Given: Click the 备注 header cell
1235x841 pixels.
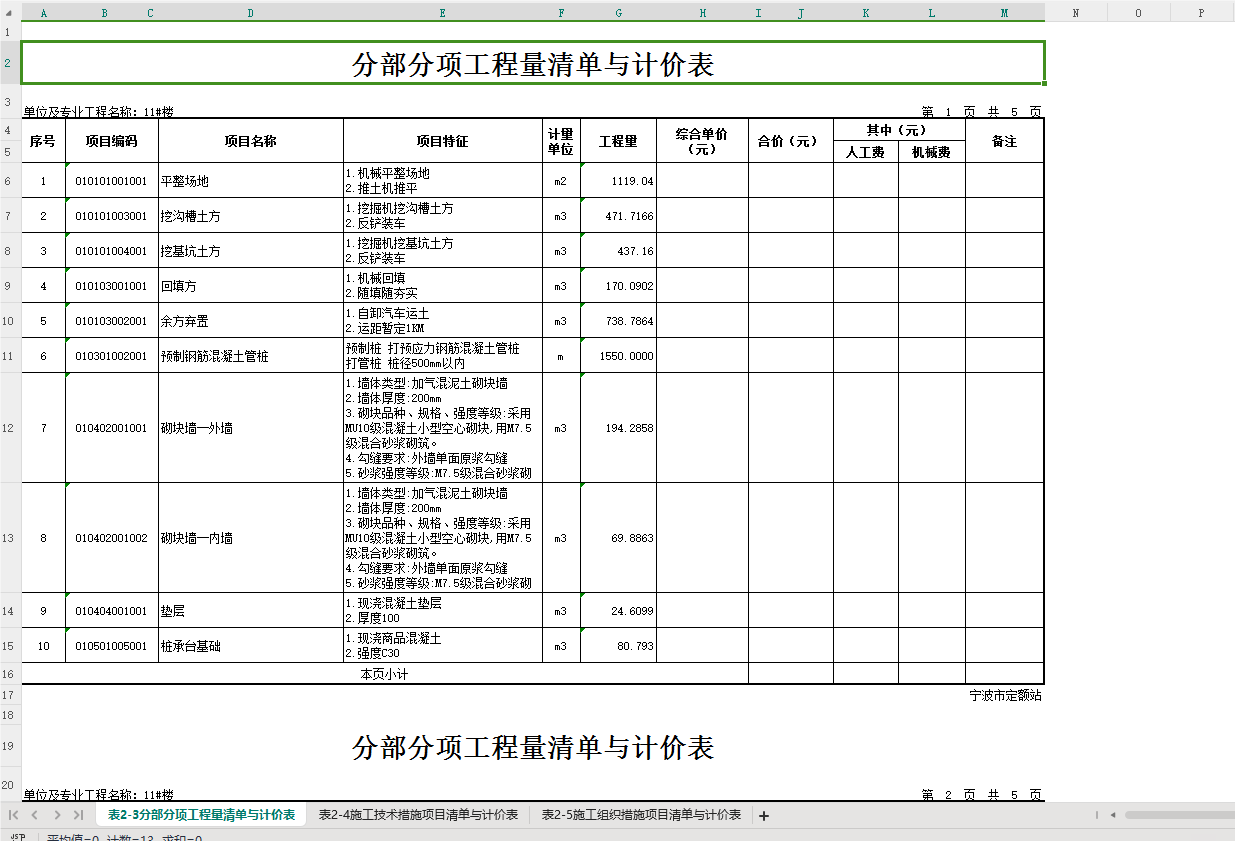Looking at the screenshot, I should pyautogui.click(x=1004, y=141).
